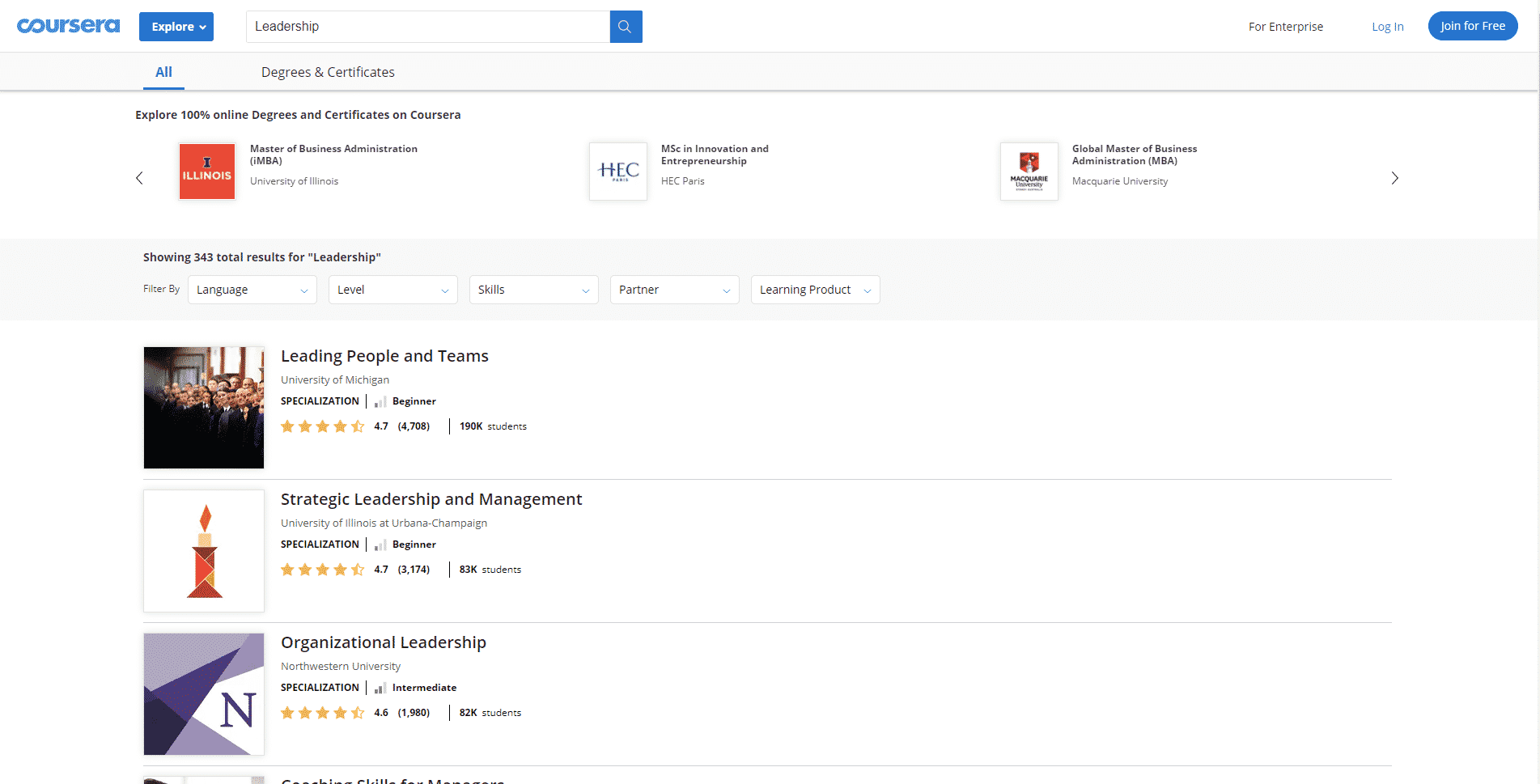Open the Partner filter dropdown
The width and height of the screenshot is (1540, 784).
tap(674, 290)
